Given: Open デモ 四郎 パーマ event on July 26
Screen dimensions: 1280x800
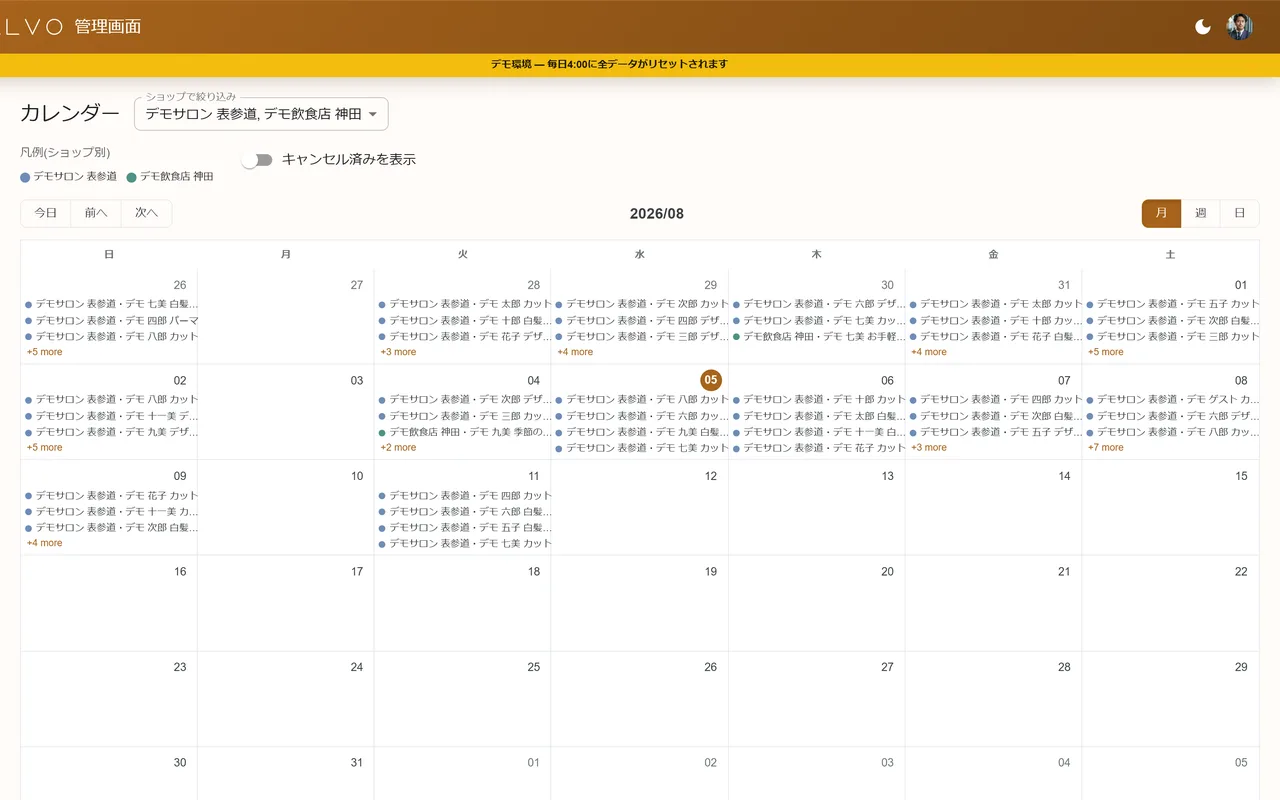Looking at the screenshot, I should pyautogui.click(x=110, y=320).
